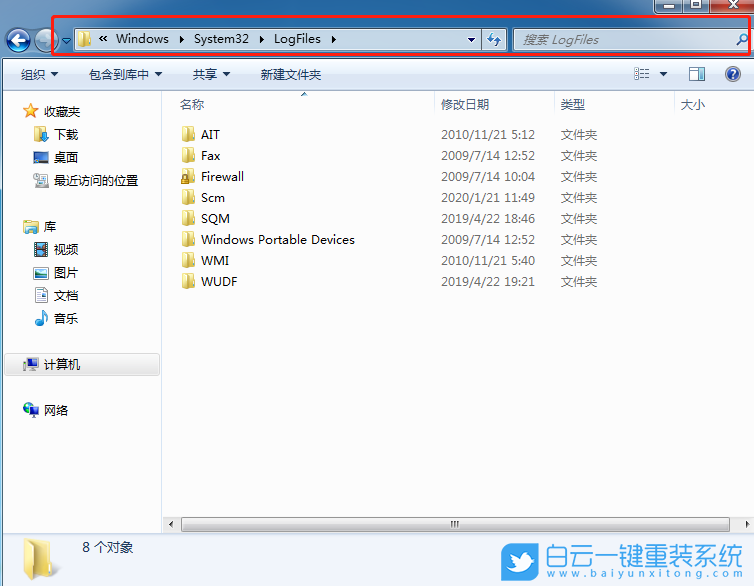Screen dimensions: 754x586
Task: Click the Forward navigation arrow button
Action: point(46,40)
